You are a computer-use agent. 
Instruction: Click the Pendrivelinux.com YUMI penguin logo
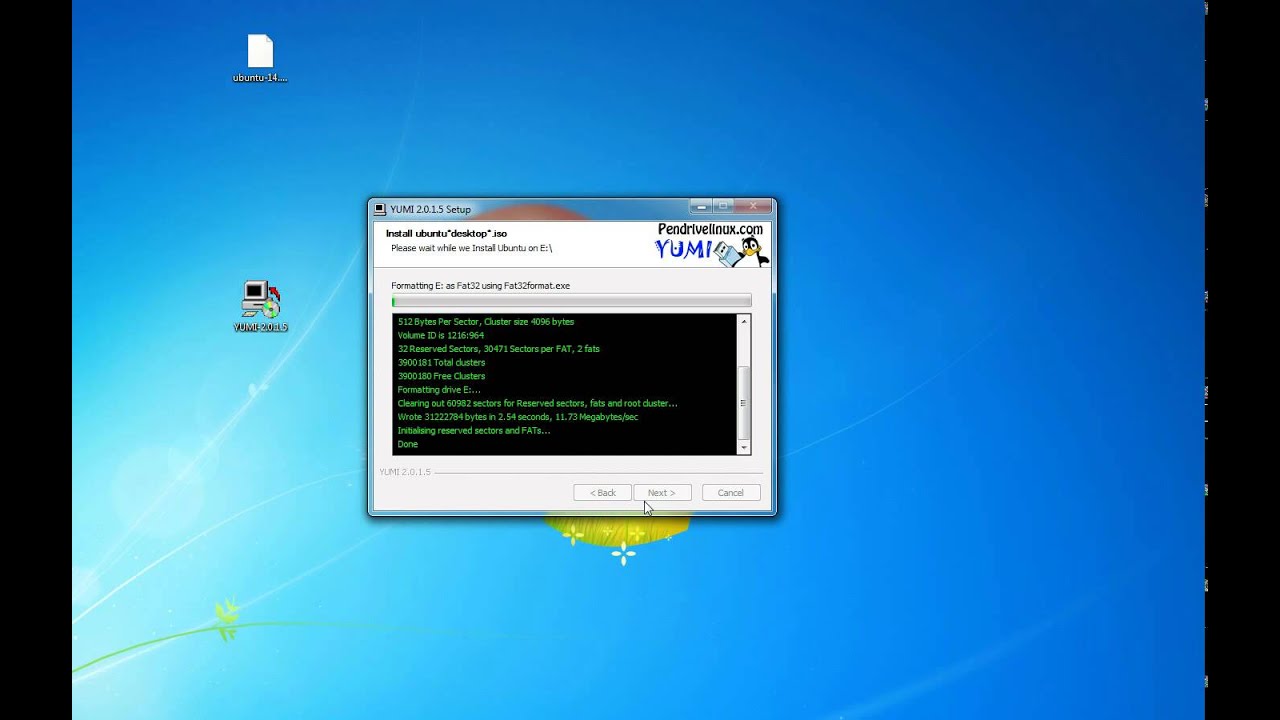tap(711, 244)
